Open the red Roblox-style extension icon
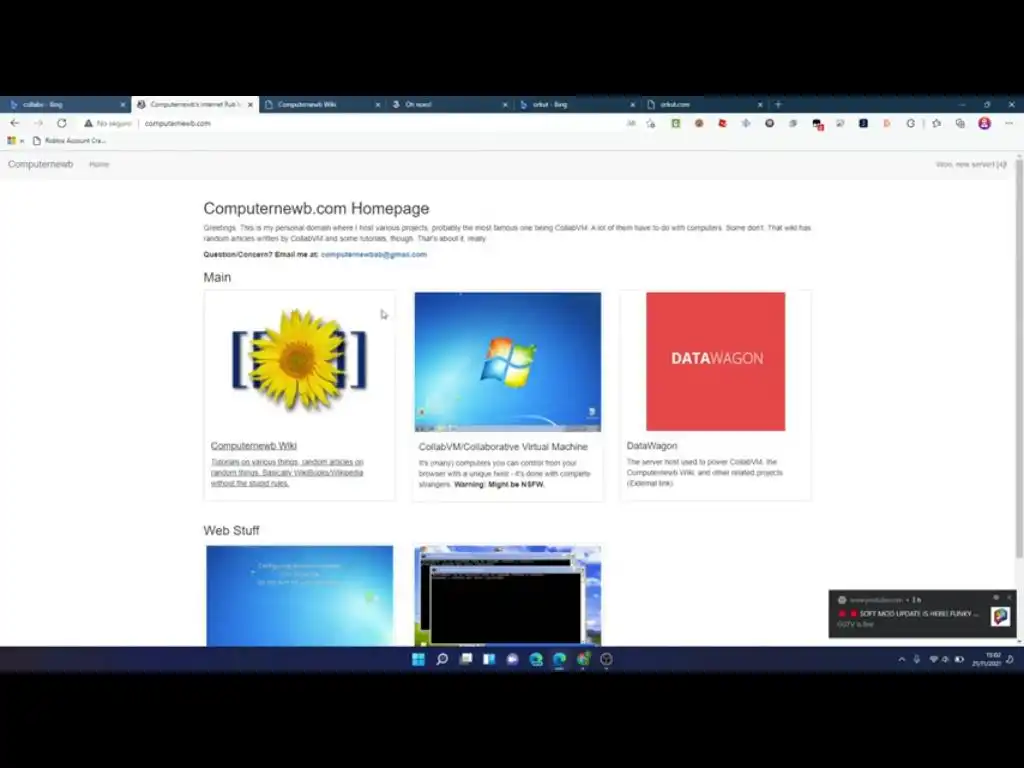 click(722, 123)
